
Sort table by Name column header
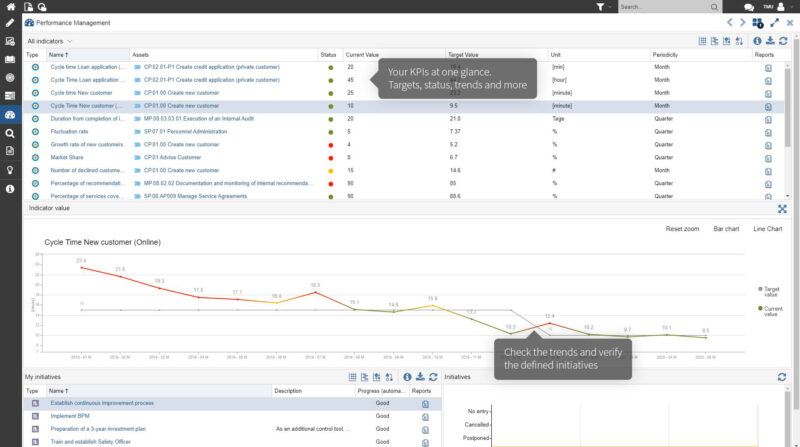coord(58,55)
